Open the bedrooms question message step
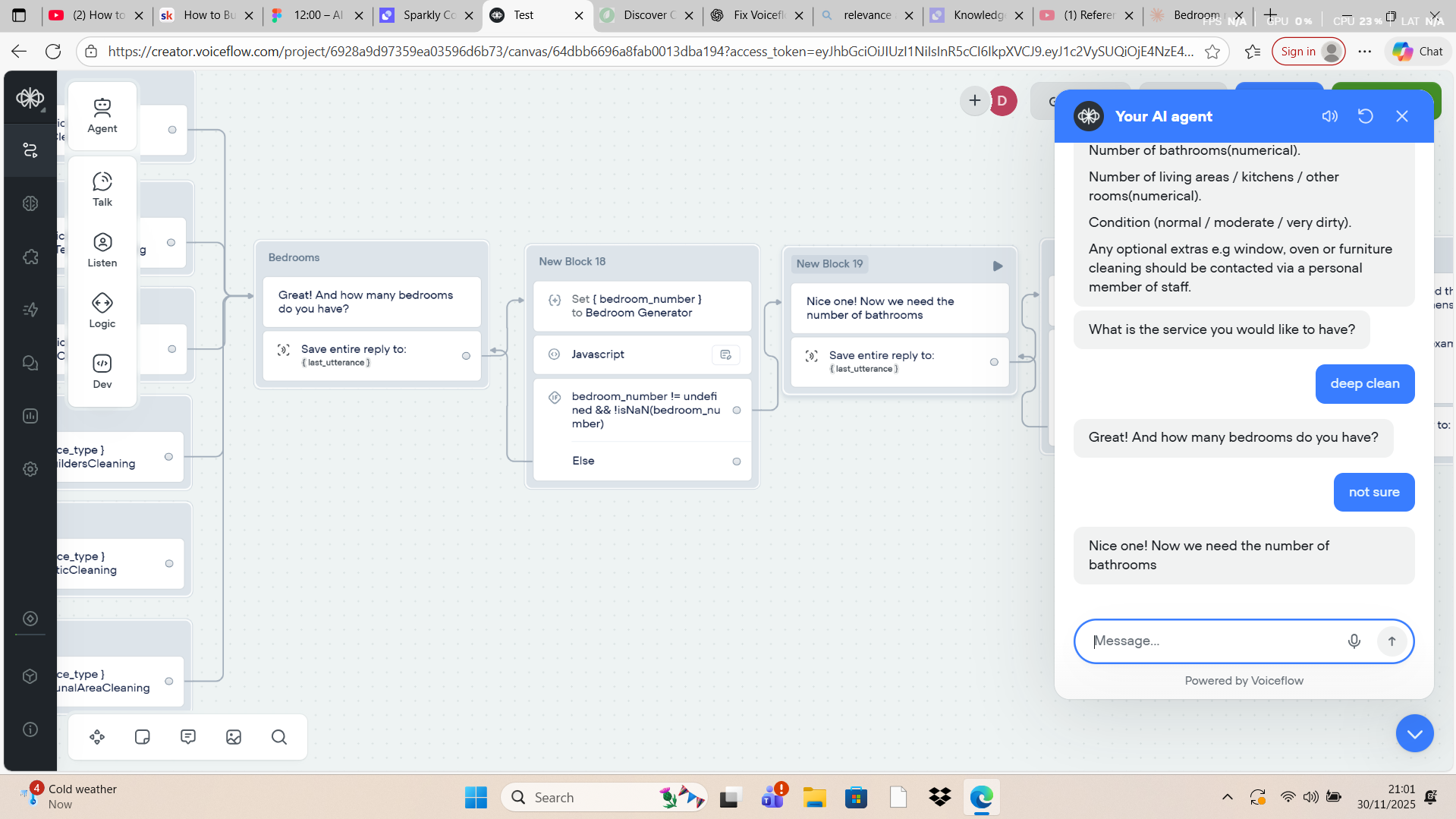 tap(372, 302)
